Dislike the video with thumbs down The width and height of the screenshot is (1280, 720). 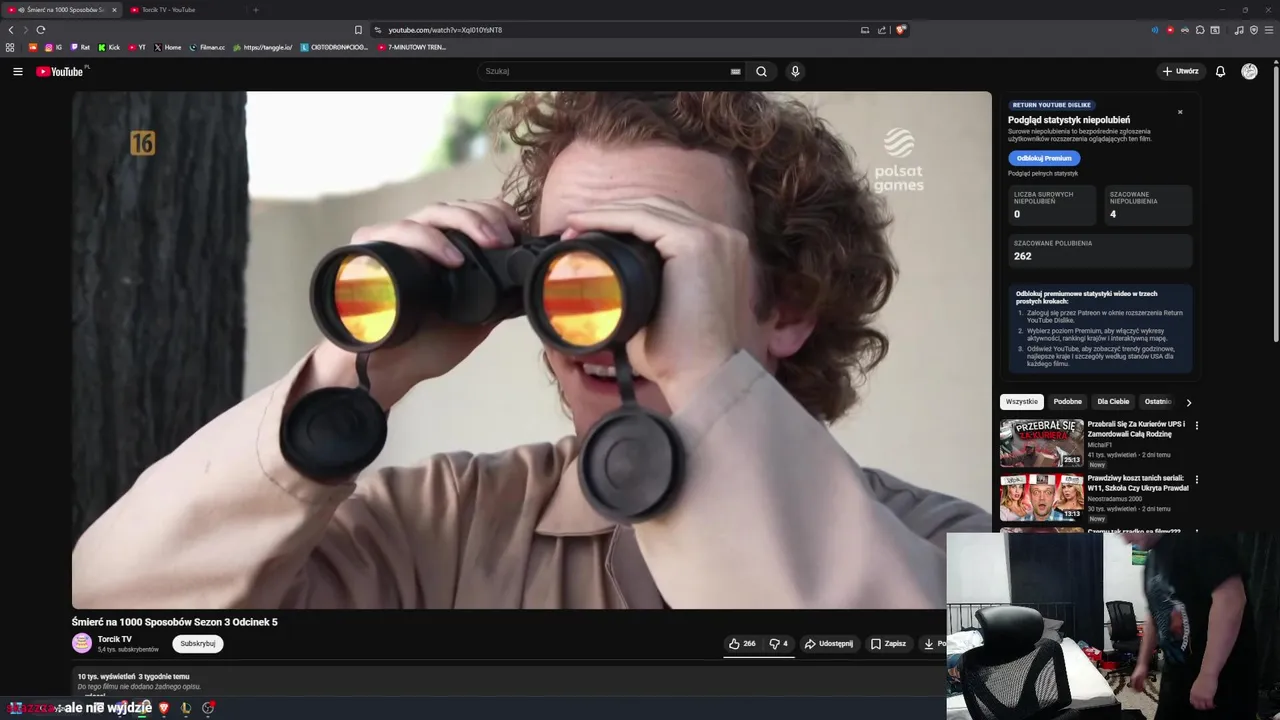[x=778, y=644]
